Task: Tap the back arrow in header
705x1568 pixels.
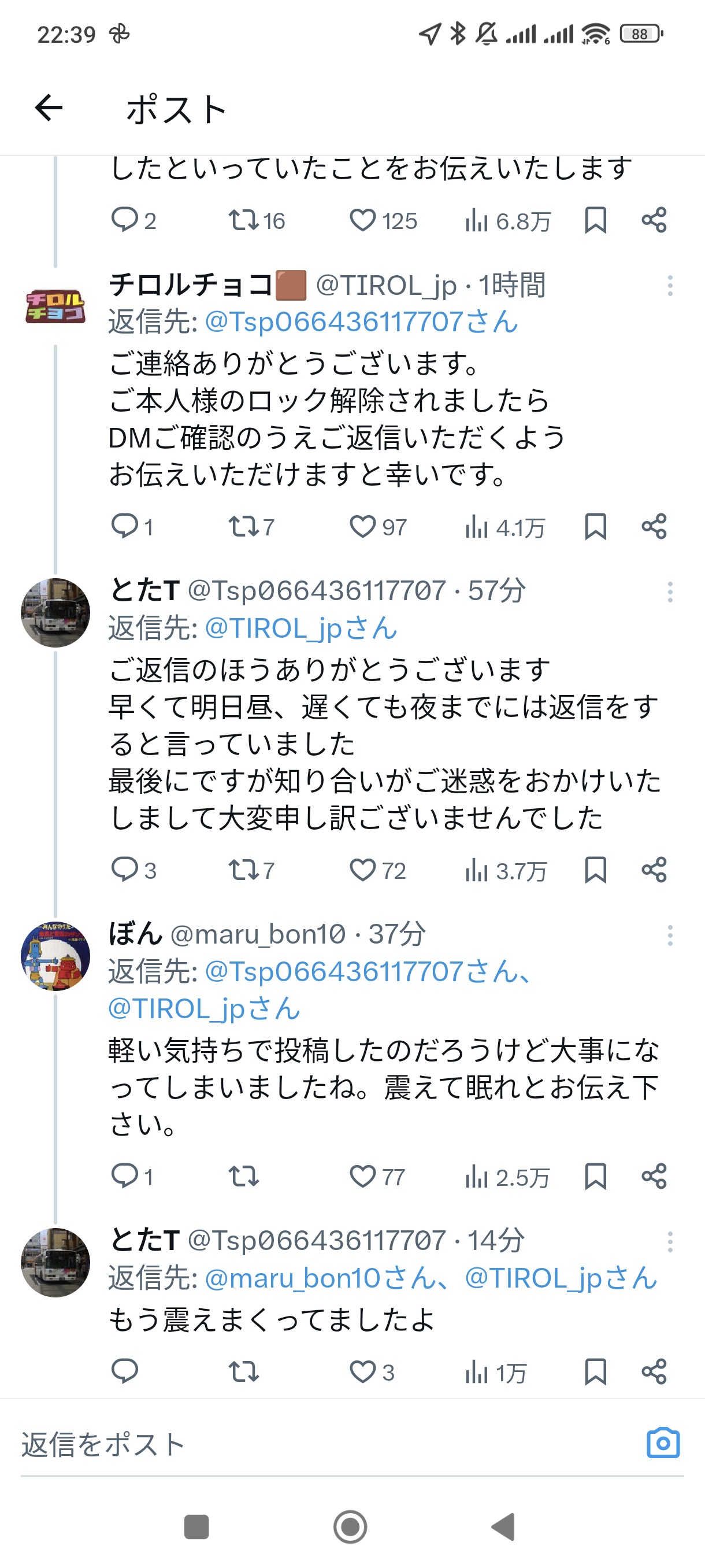Action: point(49,109)
